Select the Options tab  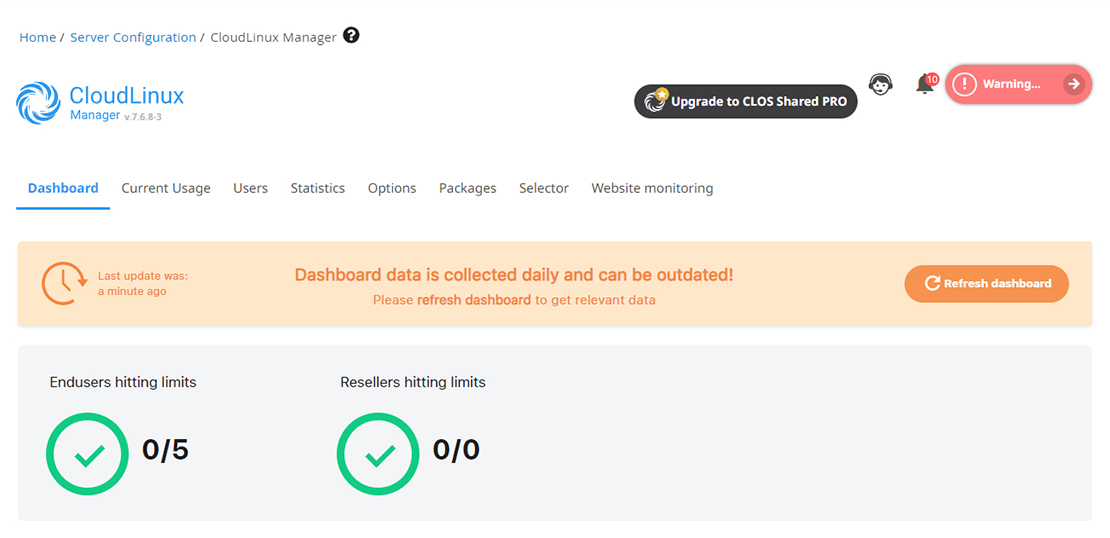click(392, 188)
